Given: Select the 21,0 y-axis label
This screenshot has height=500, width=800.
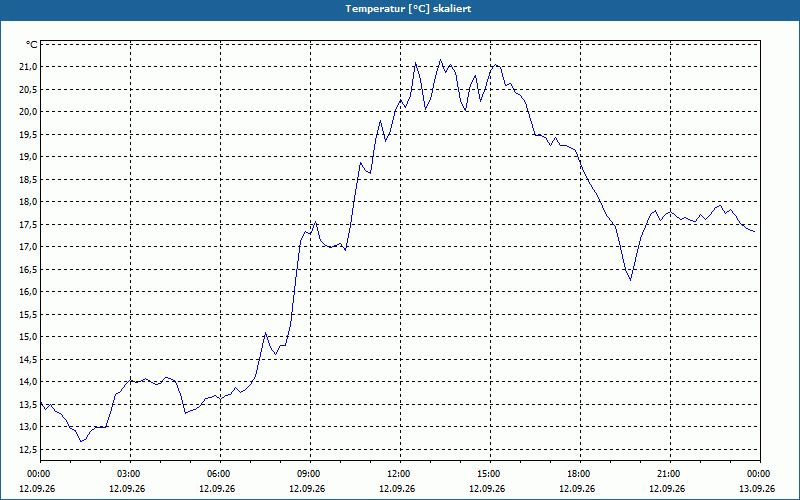Looking at the screenshot, I should [x=28, y=67].
